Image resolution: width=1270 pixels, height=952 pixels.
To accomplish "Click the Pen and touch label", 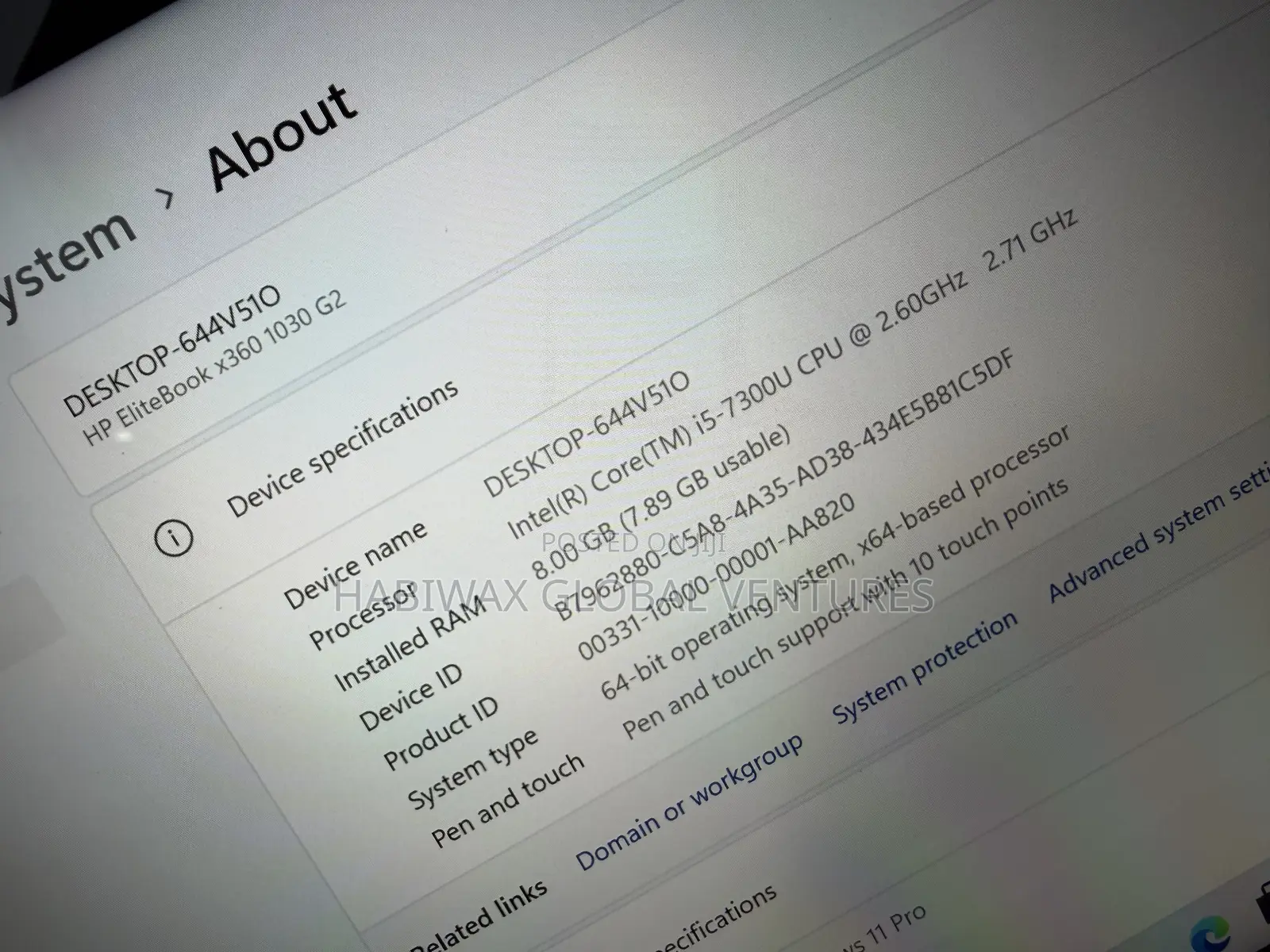I will click(507, 800).
